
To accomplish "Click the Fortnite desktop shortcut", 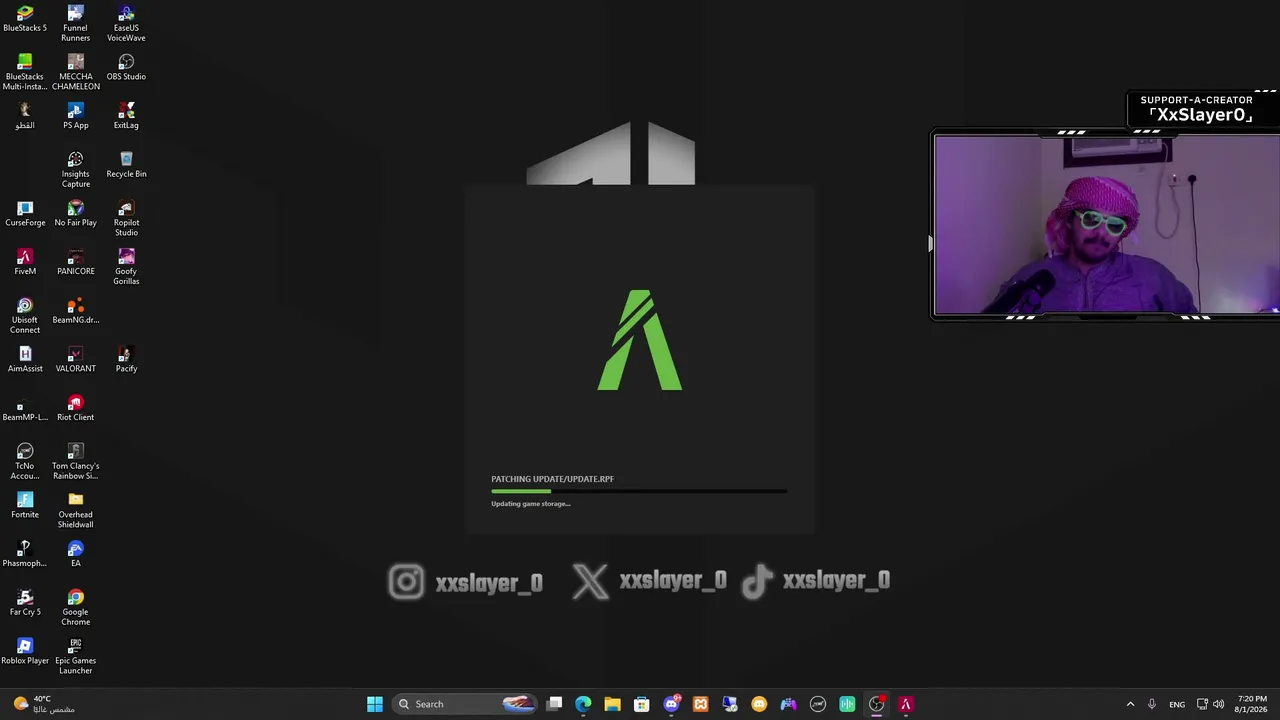I will [x=25, y=506].
